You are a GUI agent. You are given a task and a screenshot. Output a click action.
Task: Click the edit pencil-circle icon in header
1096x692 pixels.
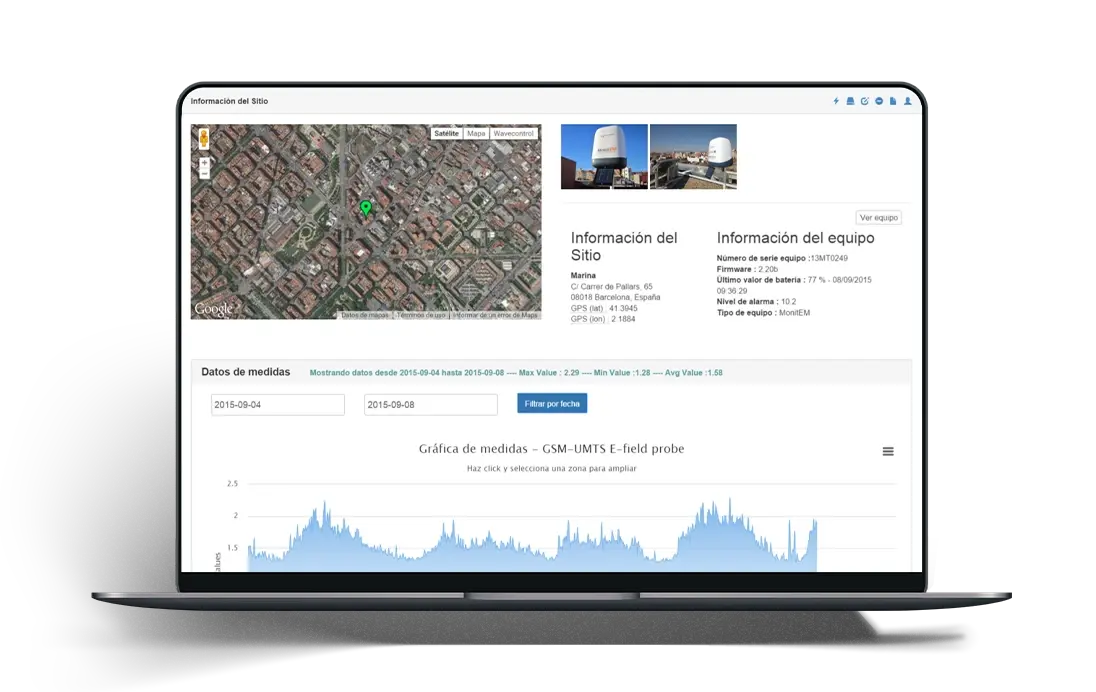(x=865, y=101)
